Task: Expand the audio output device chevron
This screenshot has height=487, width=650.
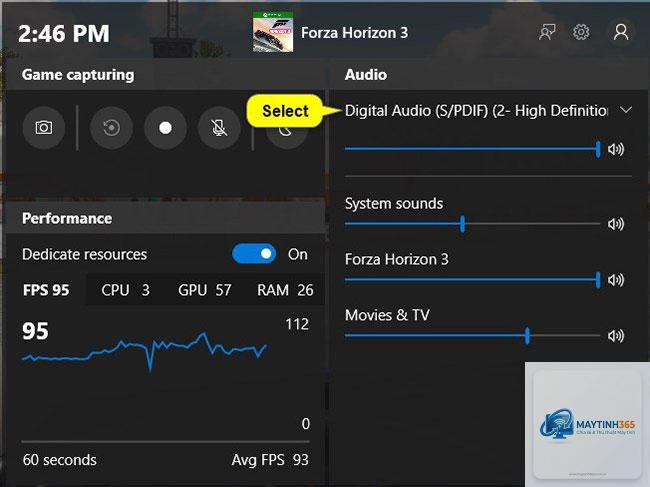Action: pos(626,110)
